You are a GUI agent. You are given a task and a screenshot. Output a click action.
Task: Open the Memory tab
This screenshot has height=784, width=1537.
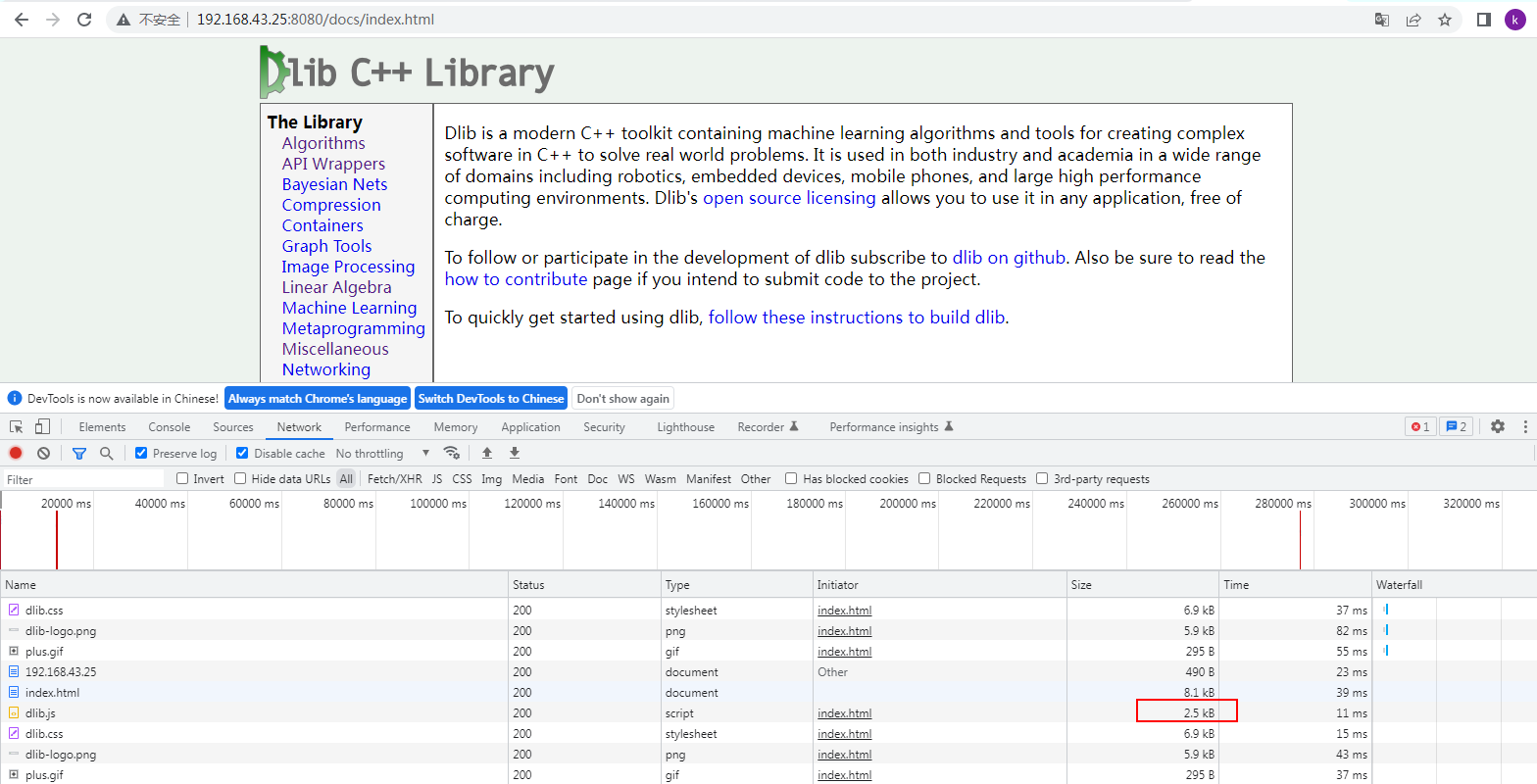[456, 427]
